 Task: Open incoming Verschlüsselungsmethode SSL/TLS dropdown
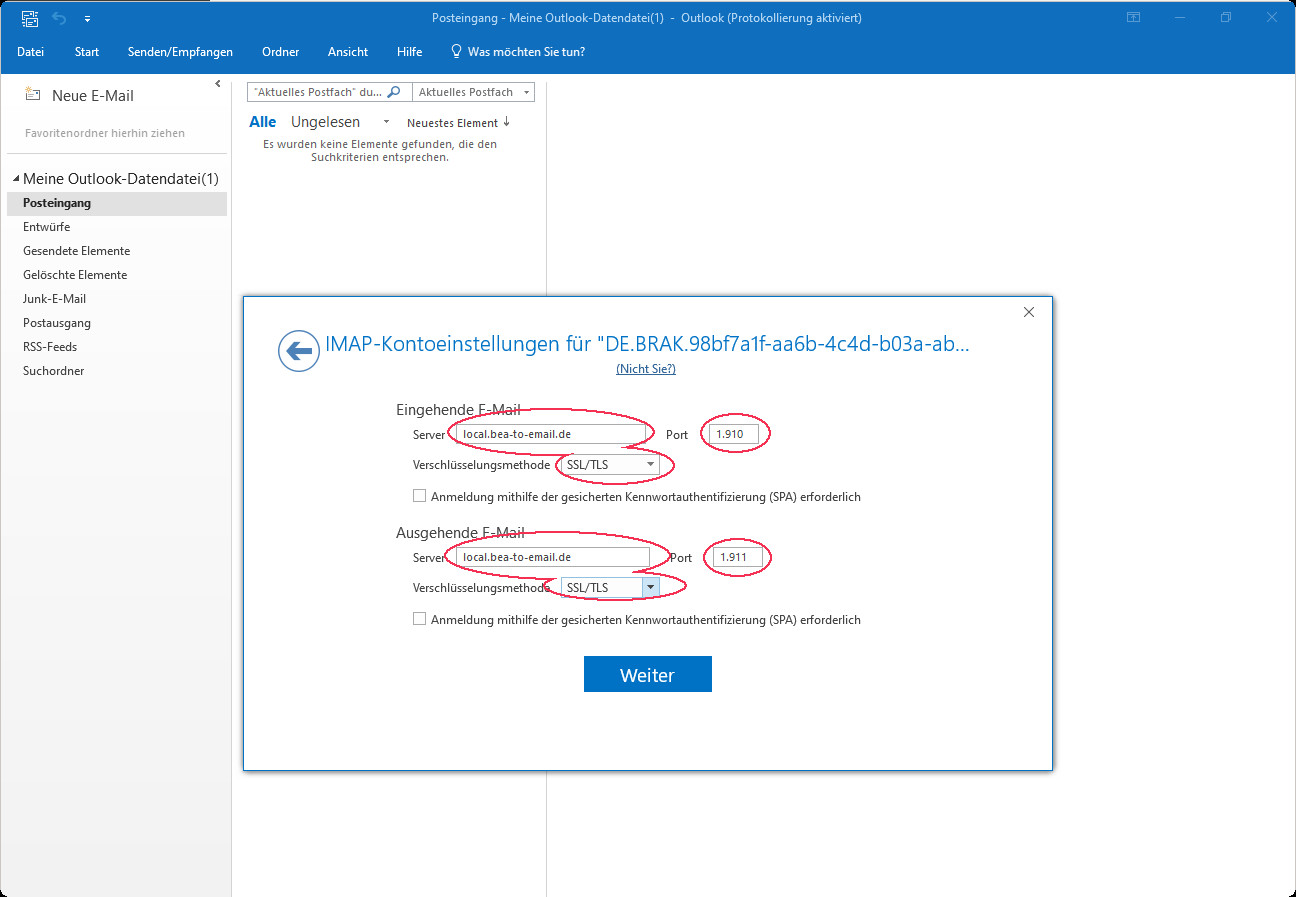pyautogui.click(x=650, y=465)
